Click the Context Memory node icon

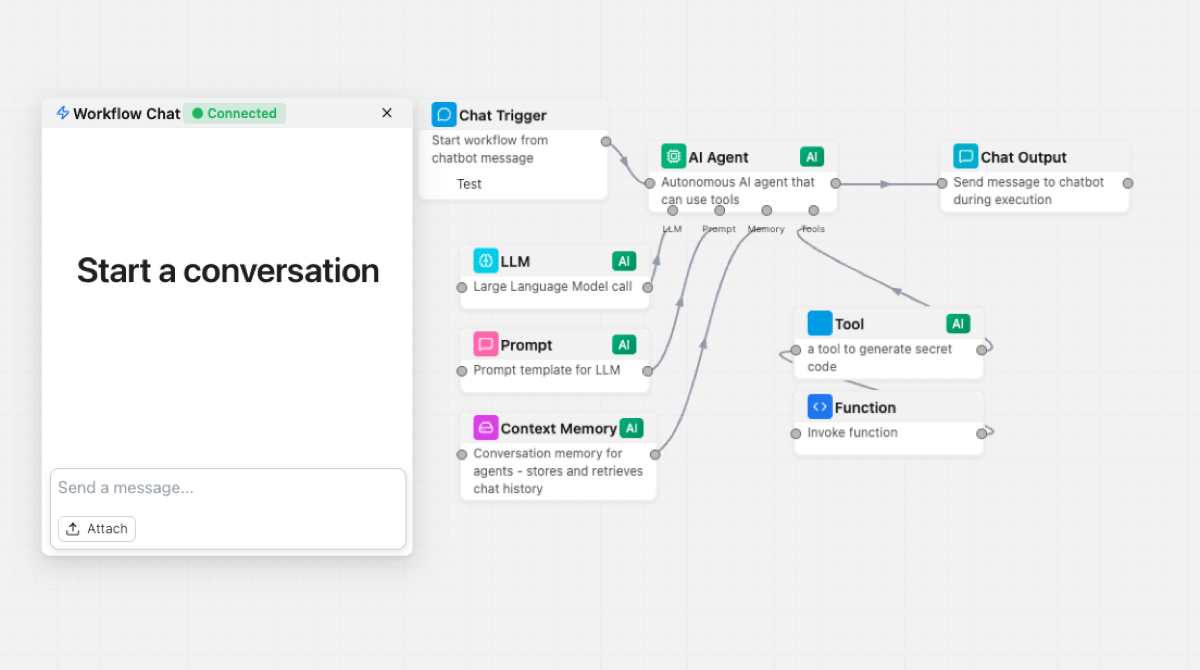coord(486,427)
